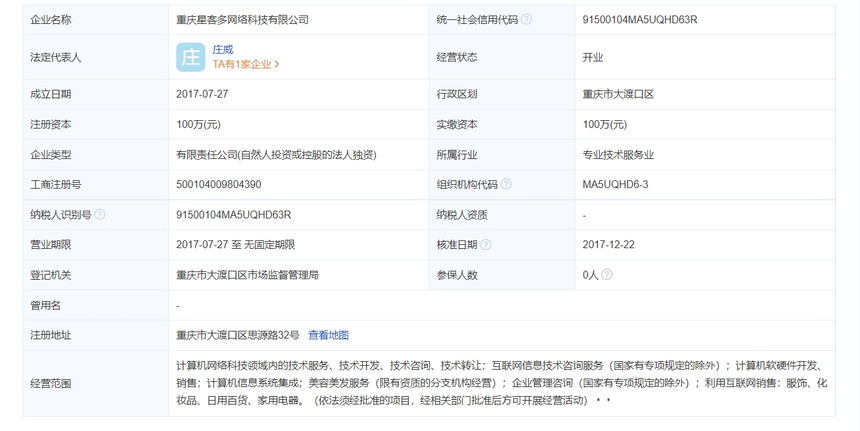860x431 pixels.
Task: Select registration number 500104009804390
Action: pyautogui.click(x=218, y=184)
